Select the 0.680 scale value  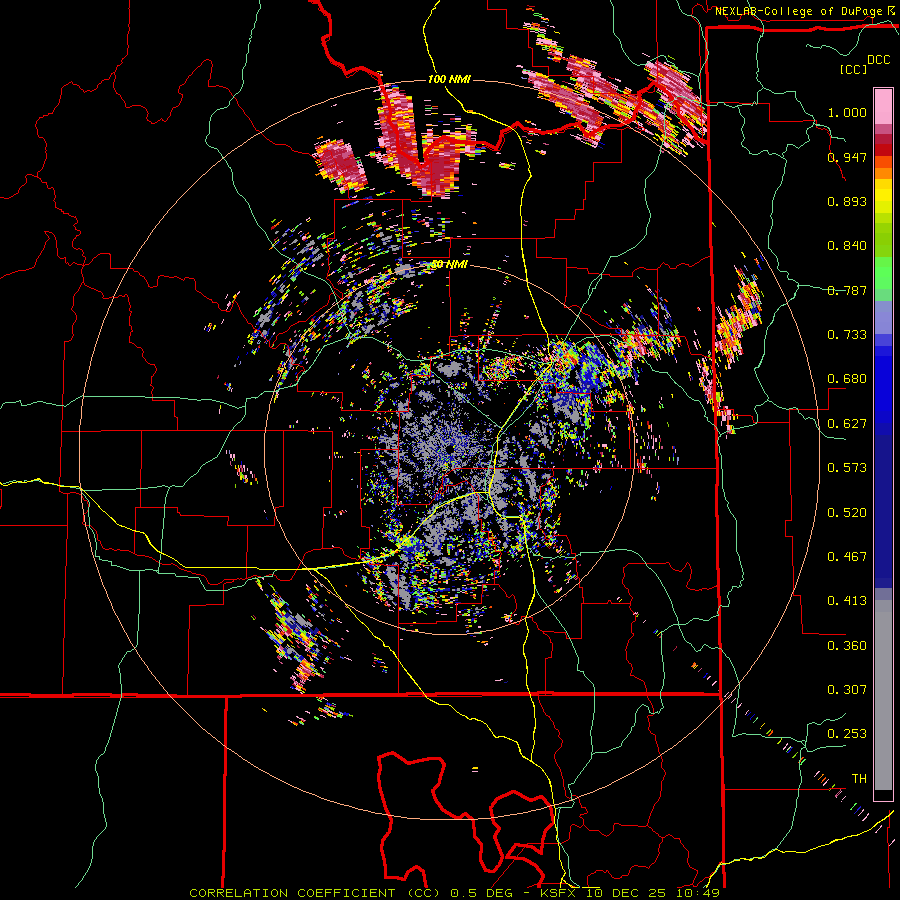[x=847, y=379]
